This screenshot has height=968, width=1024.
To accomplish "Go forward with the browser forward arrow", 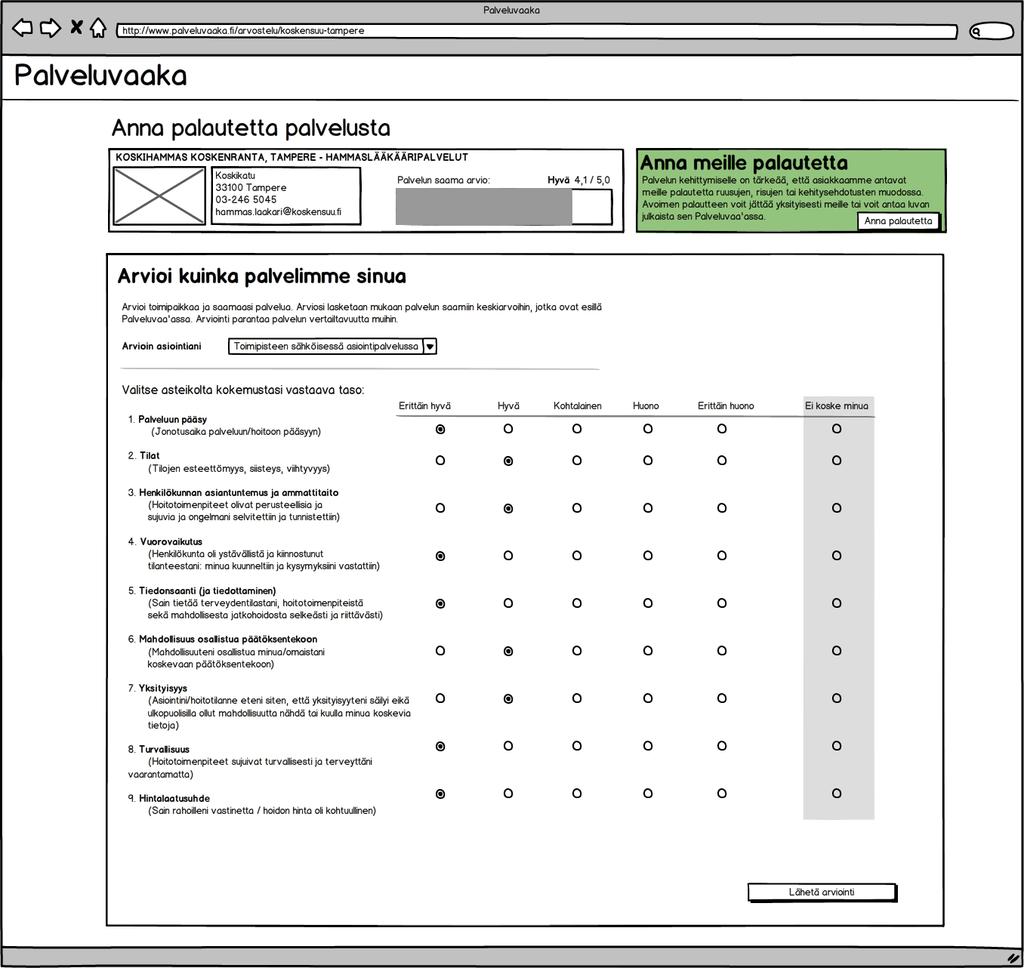I will 50,28.
